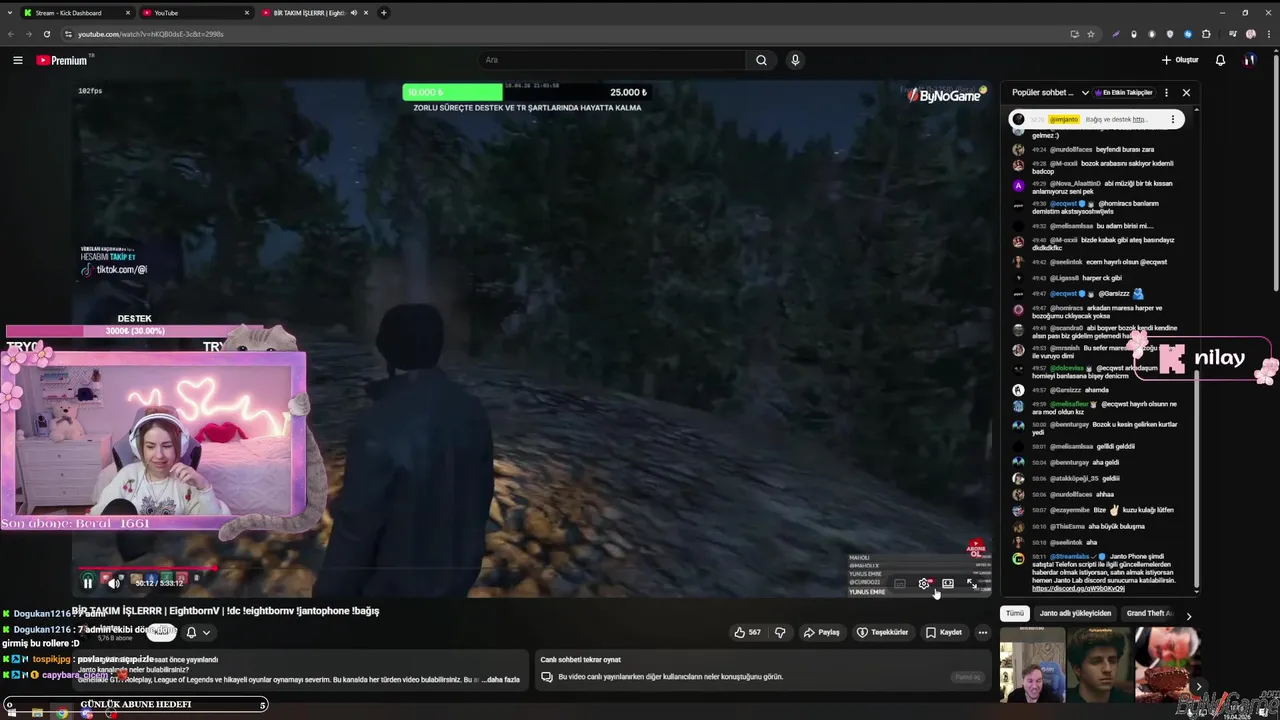Image resolution: width=1280 pixels, height=720 pixels.
Task: Open a new browser tab
Action: coord(384,13)
